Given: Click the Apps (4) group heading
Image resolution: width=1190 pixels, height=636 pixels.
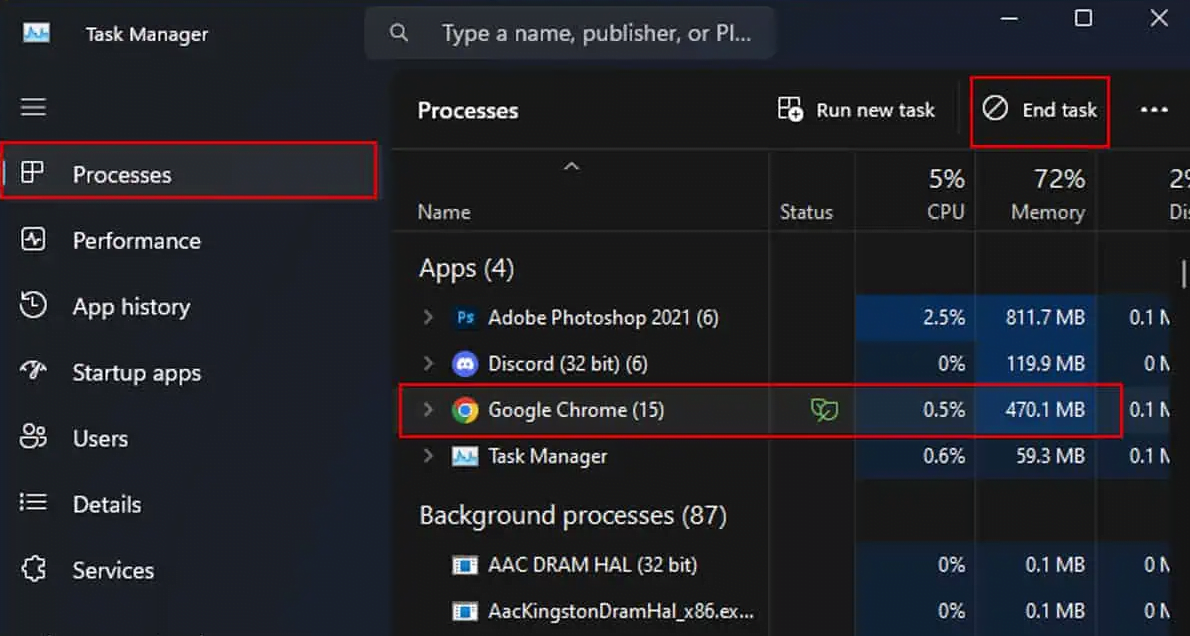Looking at the screenshot, I should coord(466,269).
